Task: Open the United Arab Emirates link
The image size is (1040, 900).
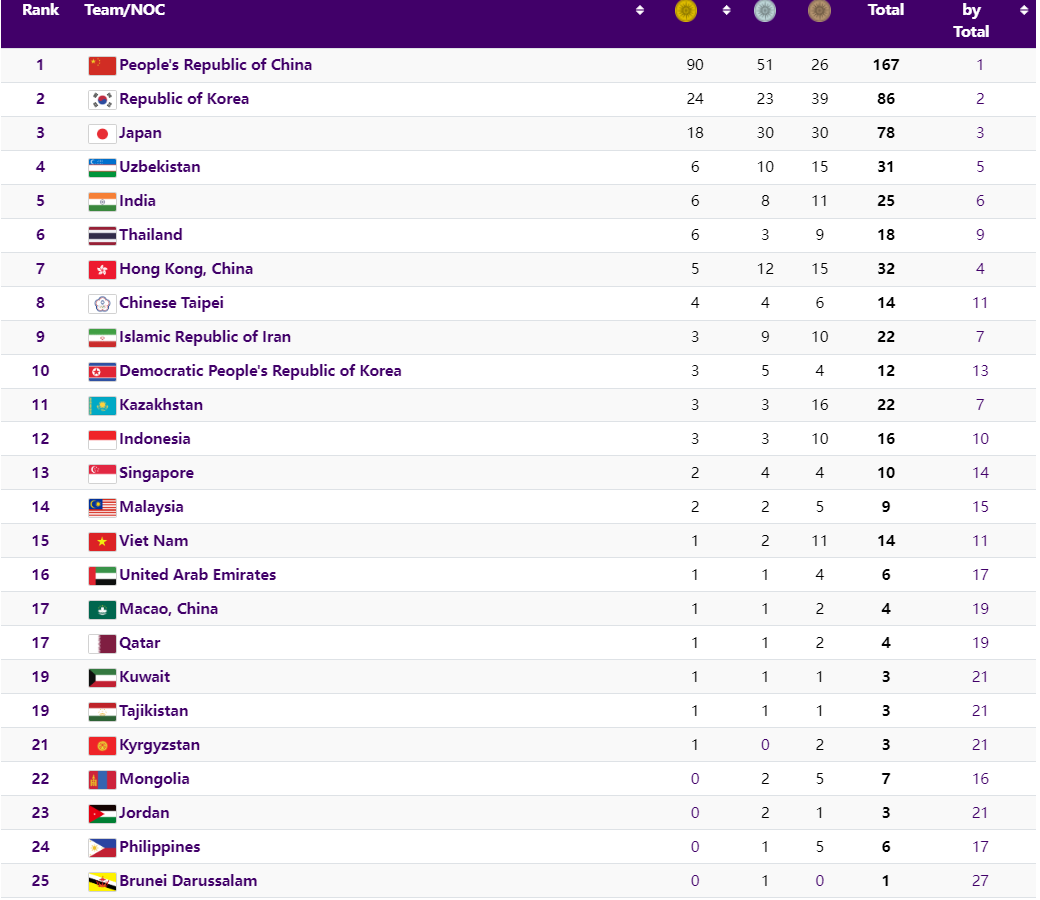Action: (x=197, y=575)
